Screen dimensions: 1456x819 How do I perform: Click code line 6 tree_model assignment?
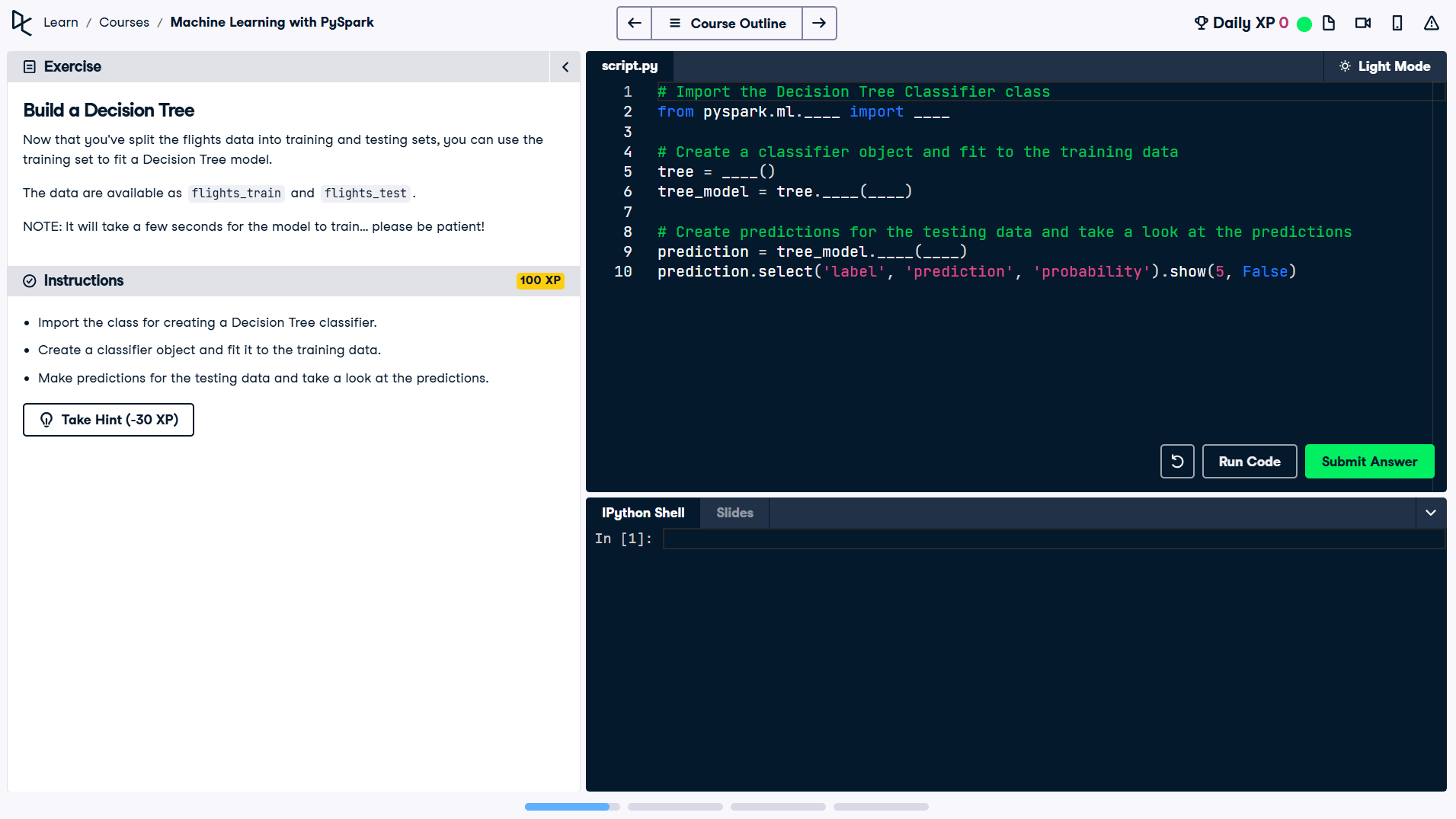pos(785,192)
